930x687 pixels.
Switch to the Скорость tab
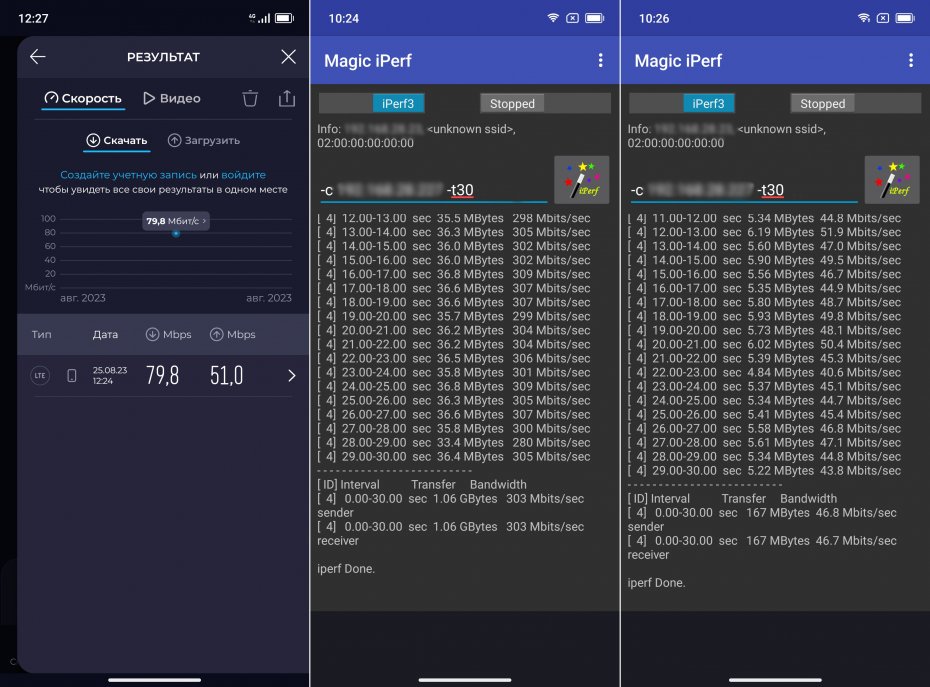[82, 98]
